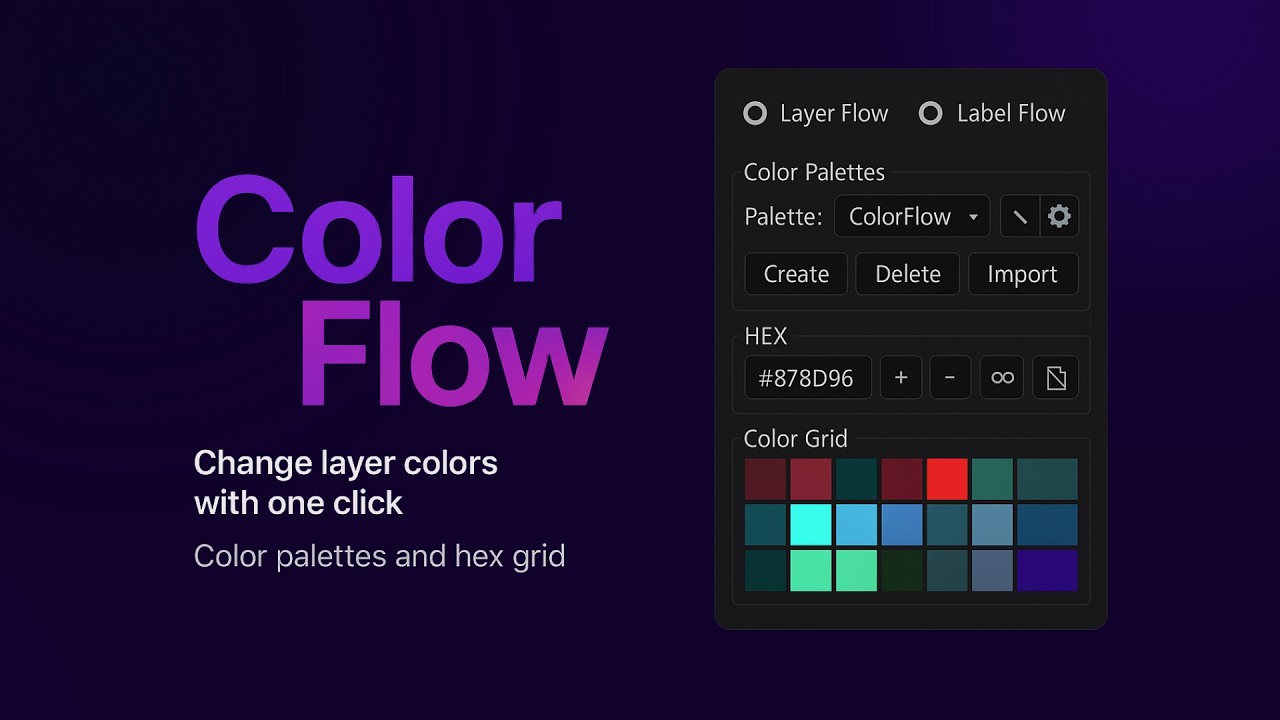Click the plus icon beside the HEX field

tap(901, 377)
